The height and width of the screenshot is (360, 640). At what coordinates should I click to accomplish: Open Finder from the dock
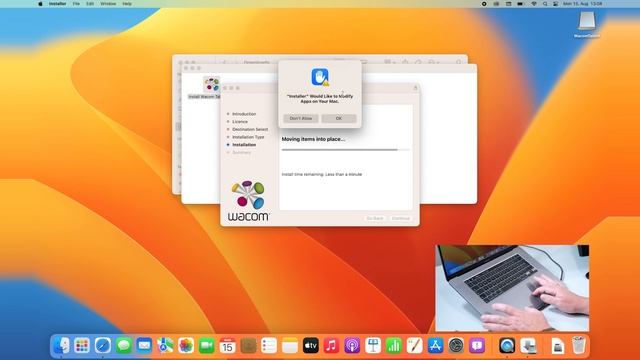coord(61,346)
